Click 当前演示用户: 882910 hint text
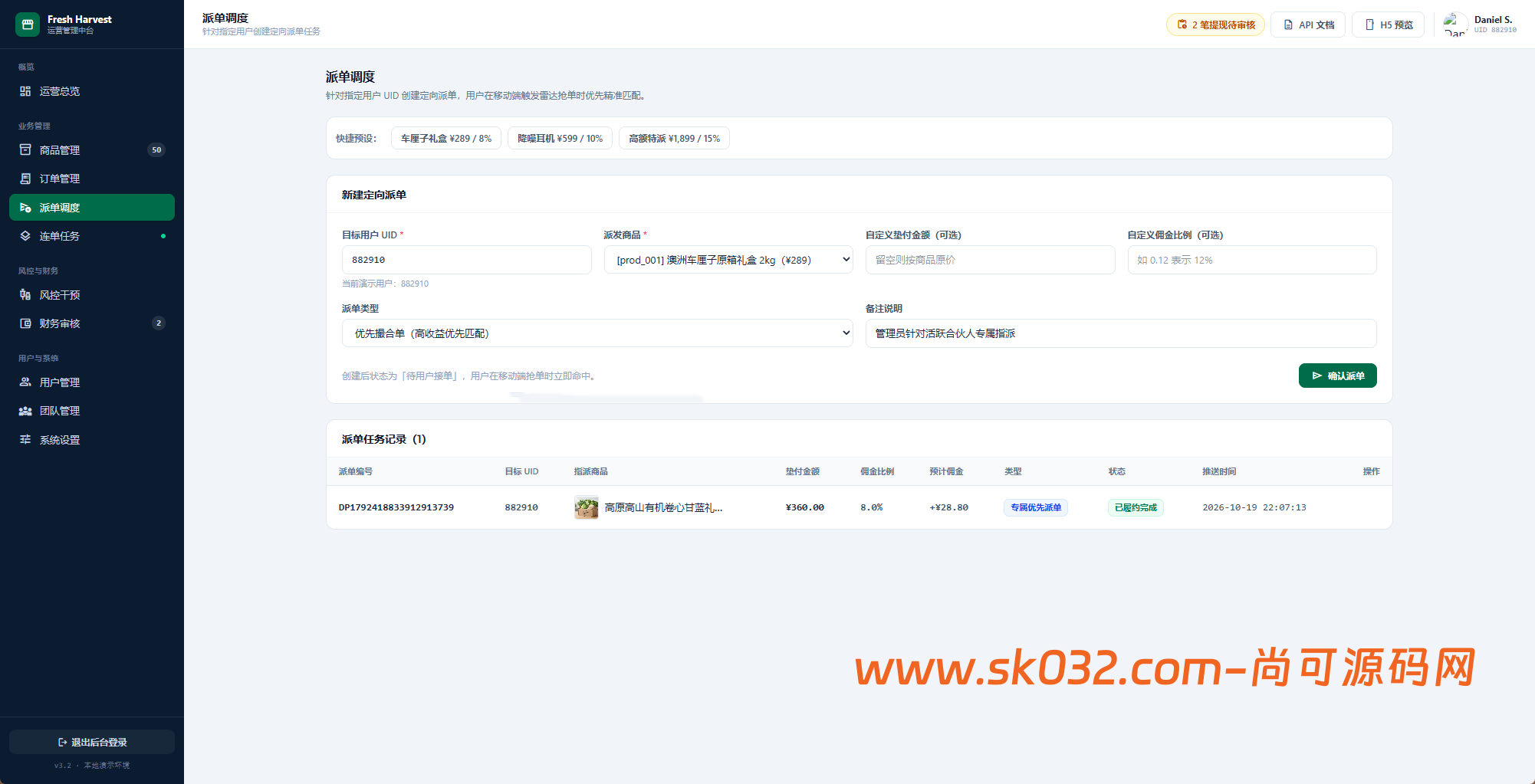Viewport: 1535px width, 784px height. click(x=385, y=284)
